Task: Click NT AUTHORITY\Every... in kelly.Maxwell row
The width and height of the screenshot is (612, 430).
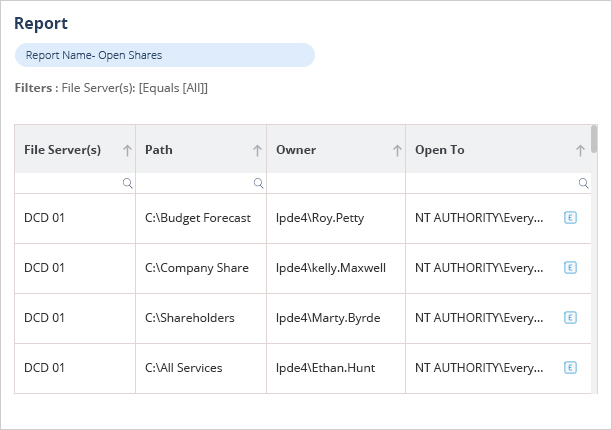Action: [479, 268]
